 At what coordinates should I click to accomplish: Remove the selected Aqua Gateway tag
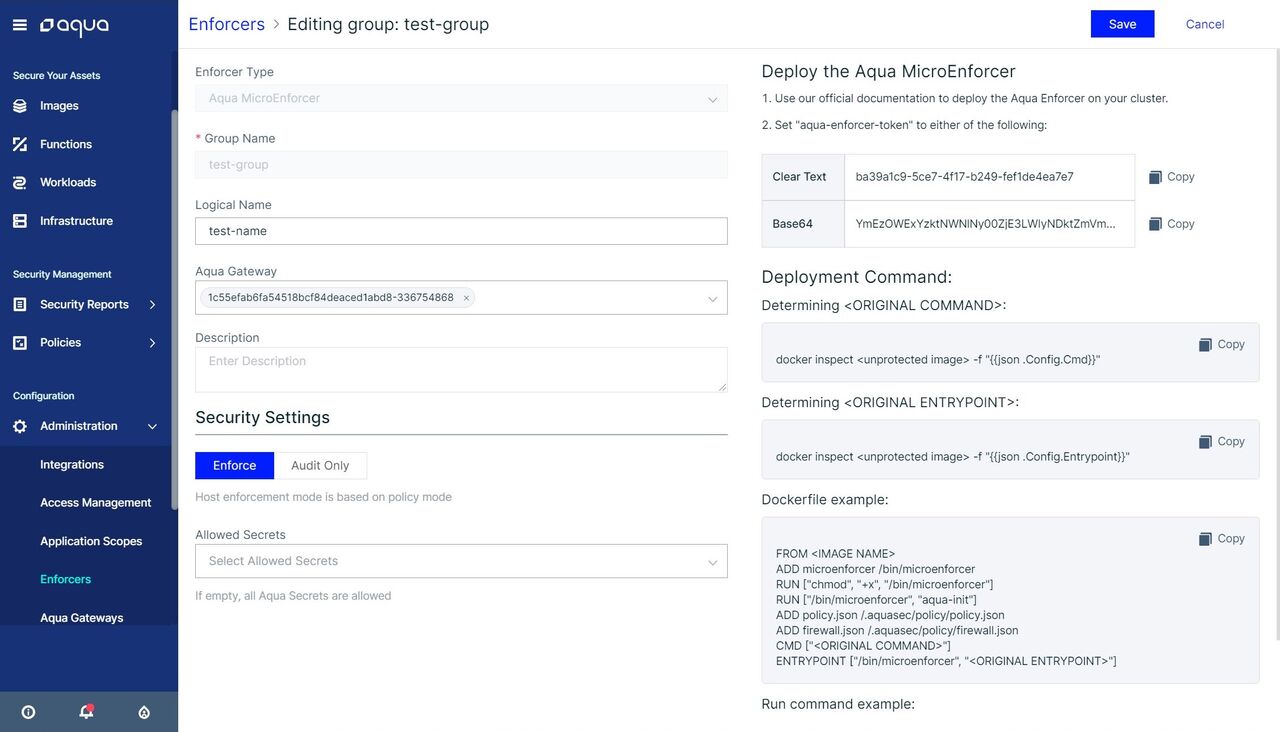466,298
